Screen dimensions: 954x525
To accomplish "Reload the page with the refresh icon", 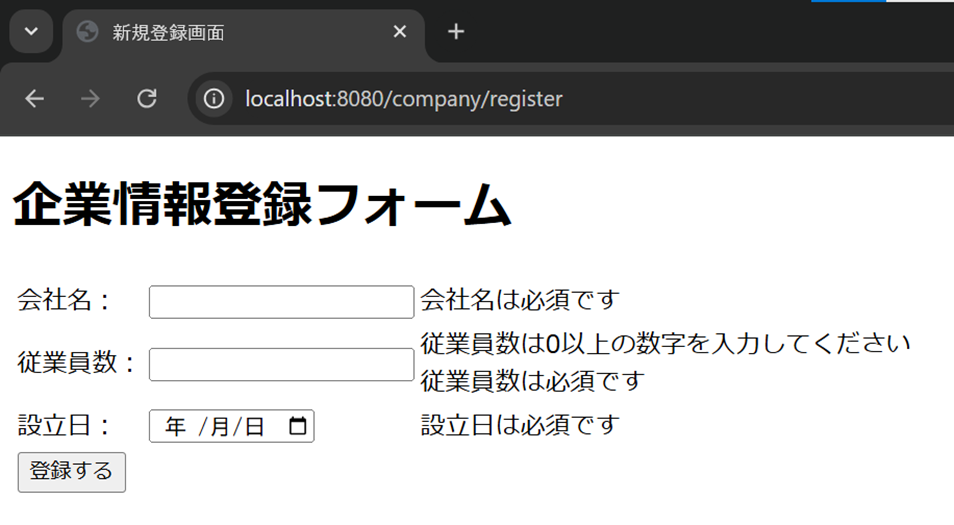I will coord(147,99).
